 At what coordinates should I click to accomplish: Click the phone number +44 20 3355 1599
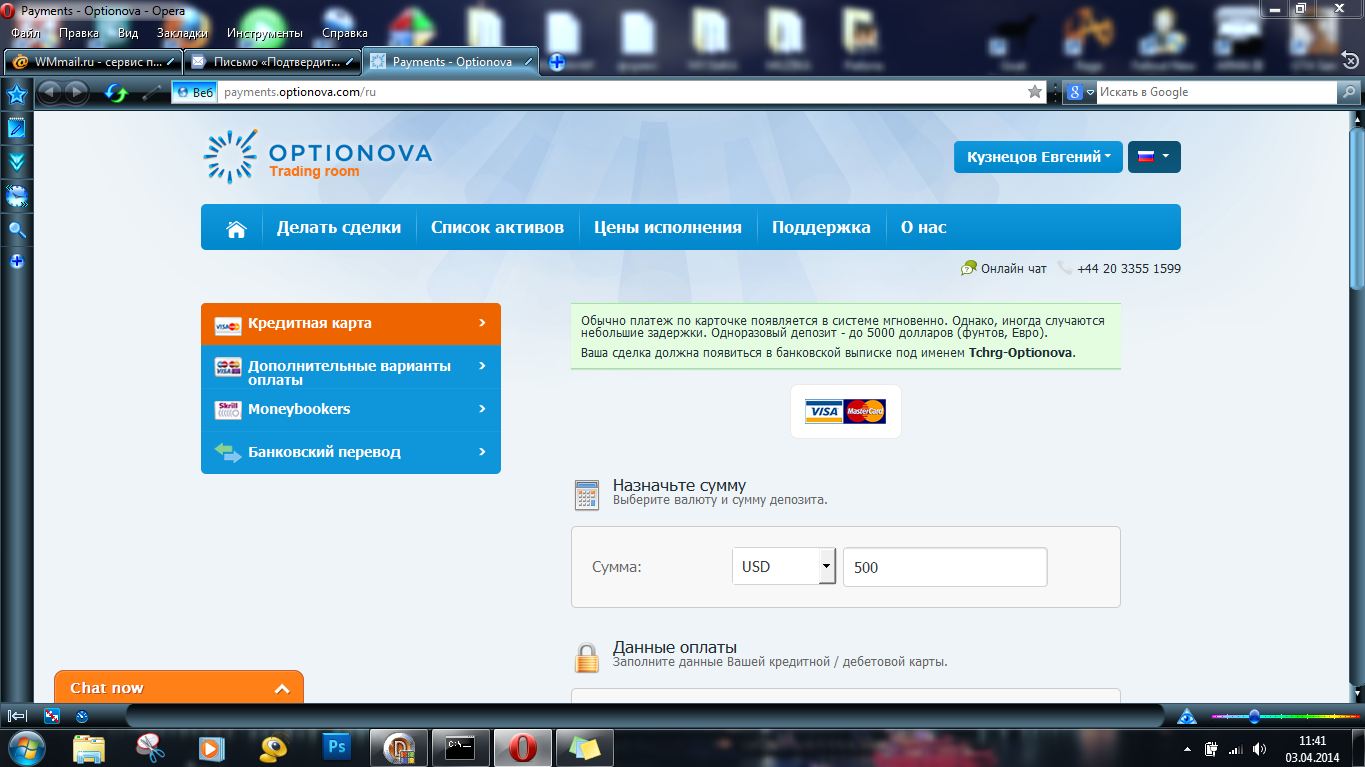1129,268
